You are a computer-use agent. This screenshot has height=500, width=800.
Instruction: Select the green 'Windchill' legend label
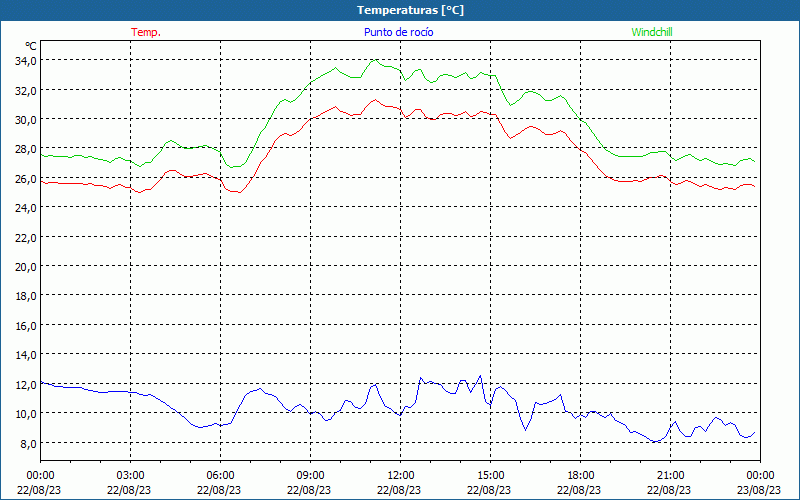(652, 32)
